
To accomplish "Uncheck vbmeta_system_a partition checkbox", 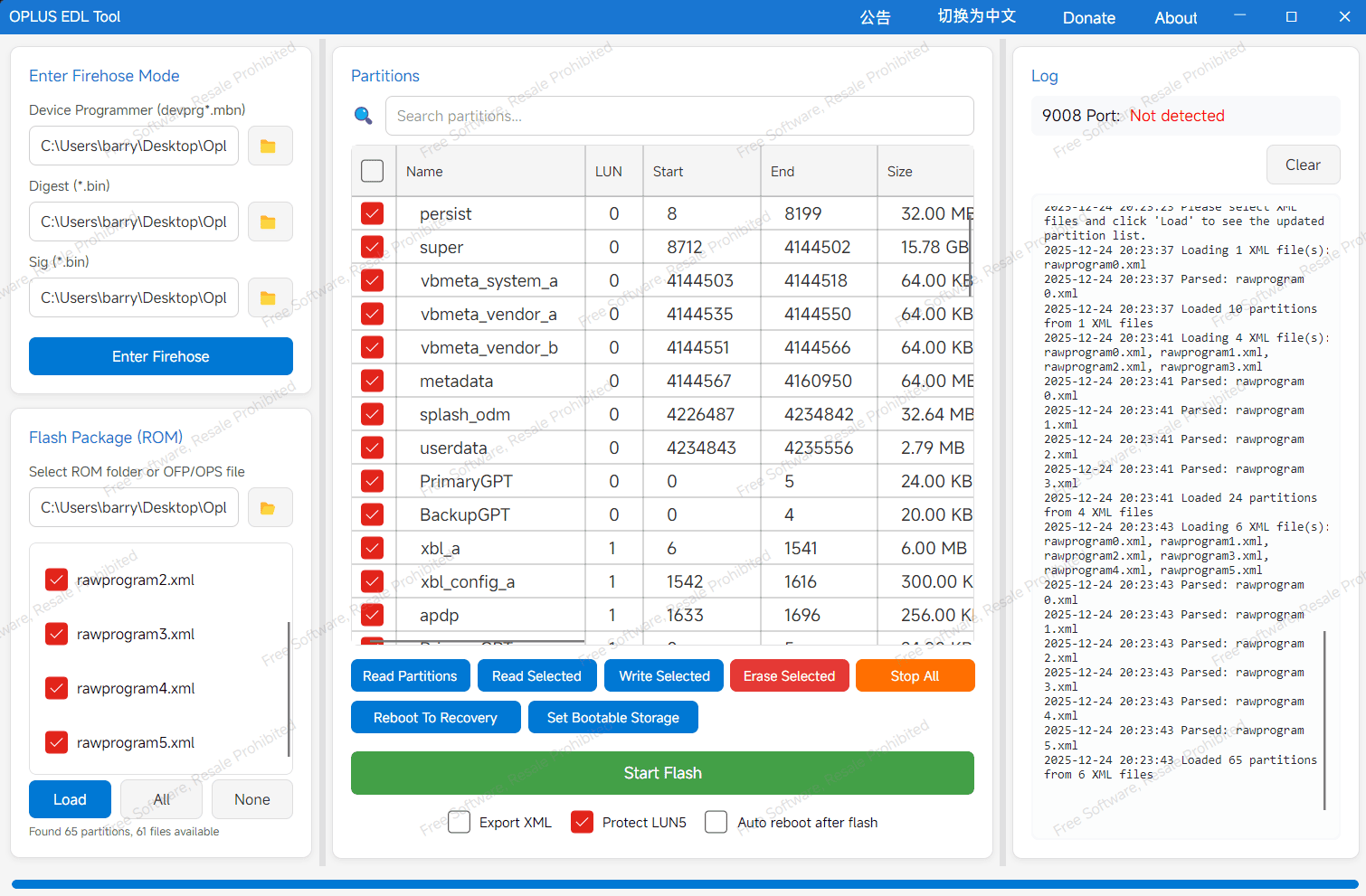I will click(372, 280).
